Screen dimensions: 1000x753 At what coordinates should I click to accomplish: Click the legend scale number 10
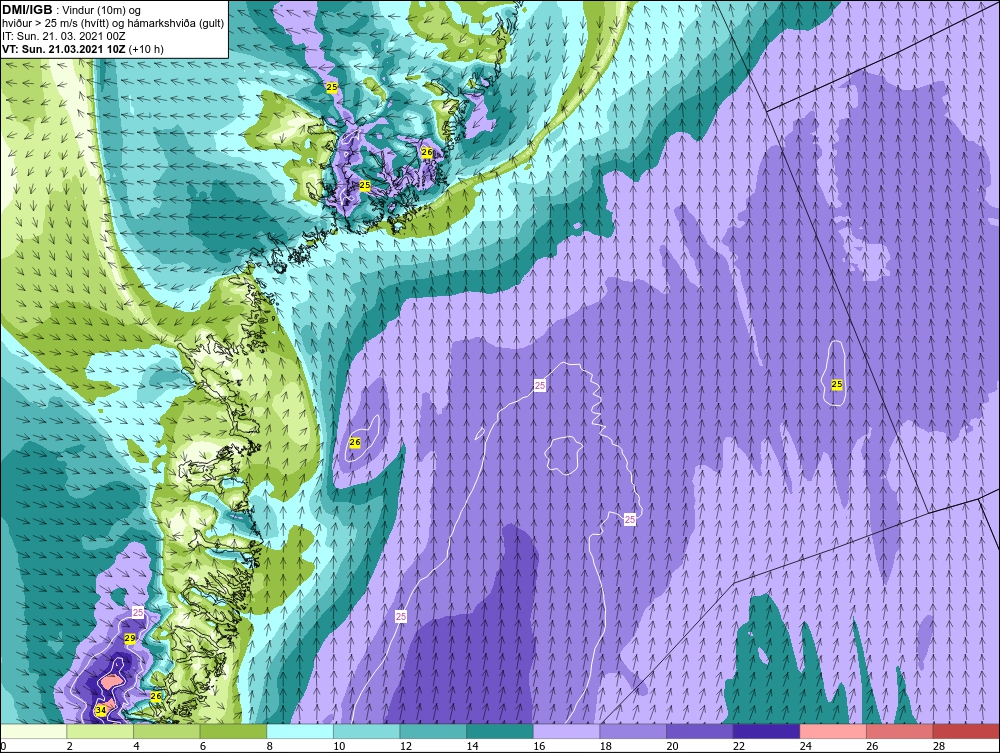point(339,746)
